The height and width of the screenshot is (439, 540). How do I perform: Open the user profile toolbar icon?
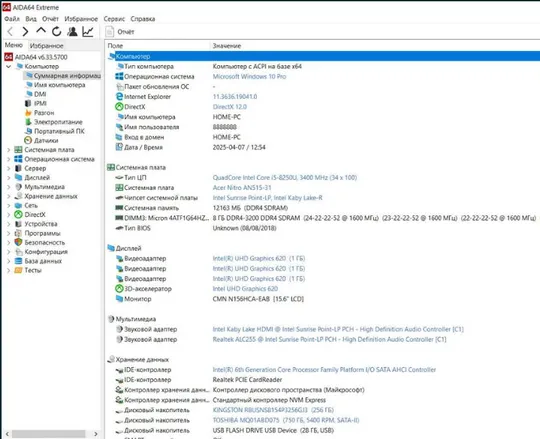(72, 32)
